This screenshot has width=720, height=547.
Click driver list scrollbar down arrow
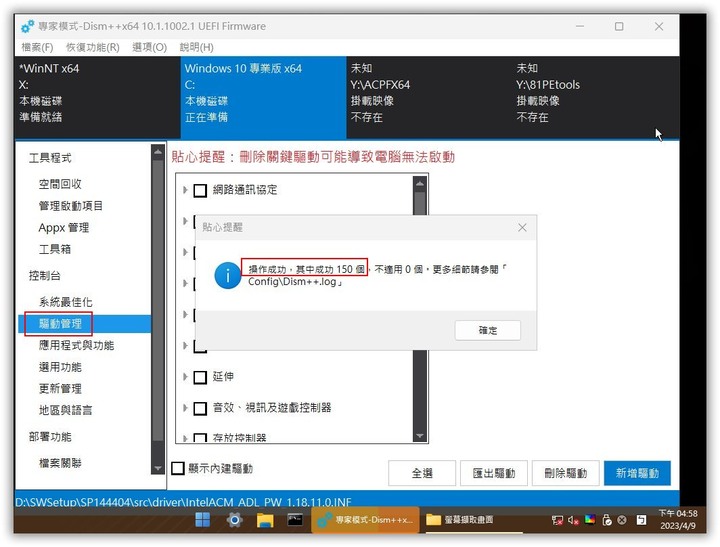(420, 435)
